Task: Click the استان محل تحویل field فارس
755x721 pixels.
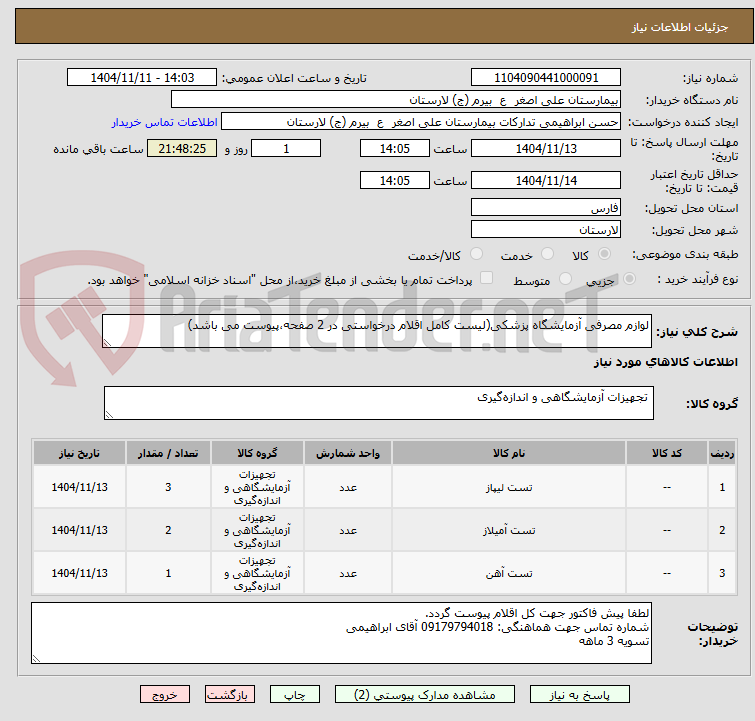Action: click(546, 208)
